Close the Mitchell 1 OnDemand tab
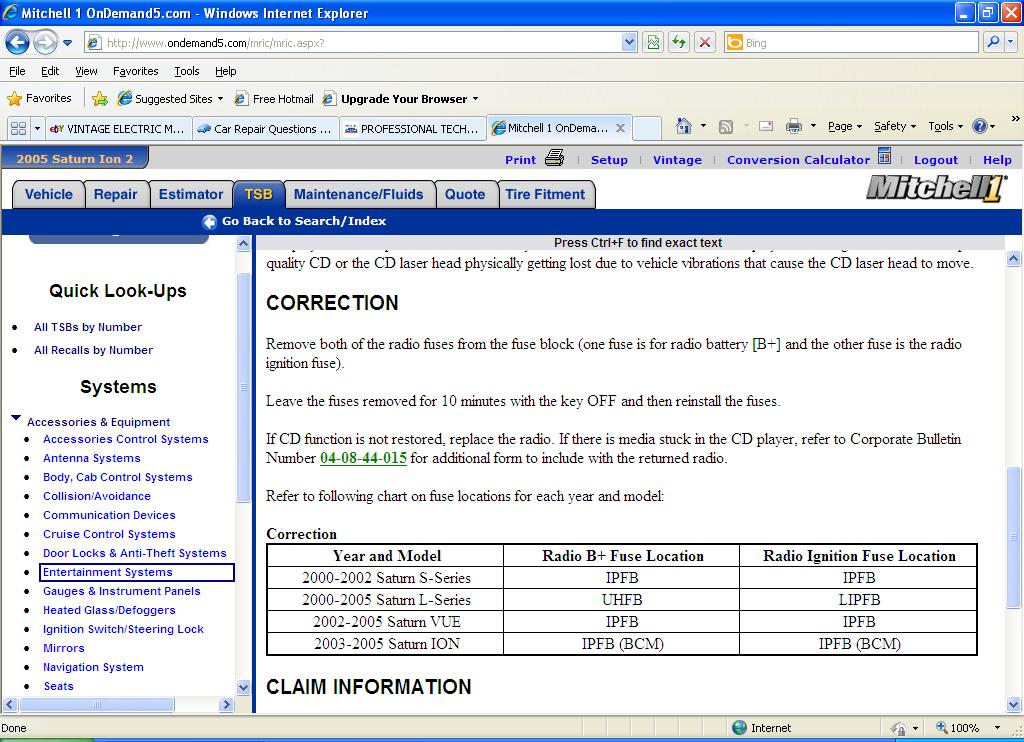Image resolution: width=1024 pixels, height=742 pixels. pos(620,128)
